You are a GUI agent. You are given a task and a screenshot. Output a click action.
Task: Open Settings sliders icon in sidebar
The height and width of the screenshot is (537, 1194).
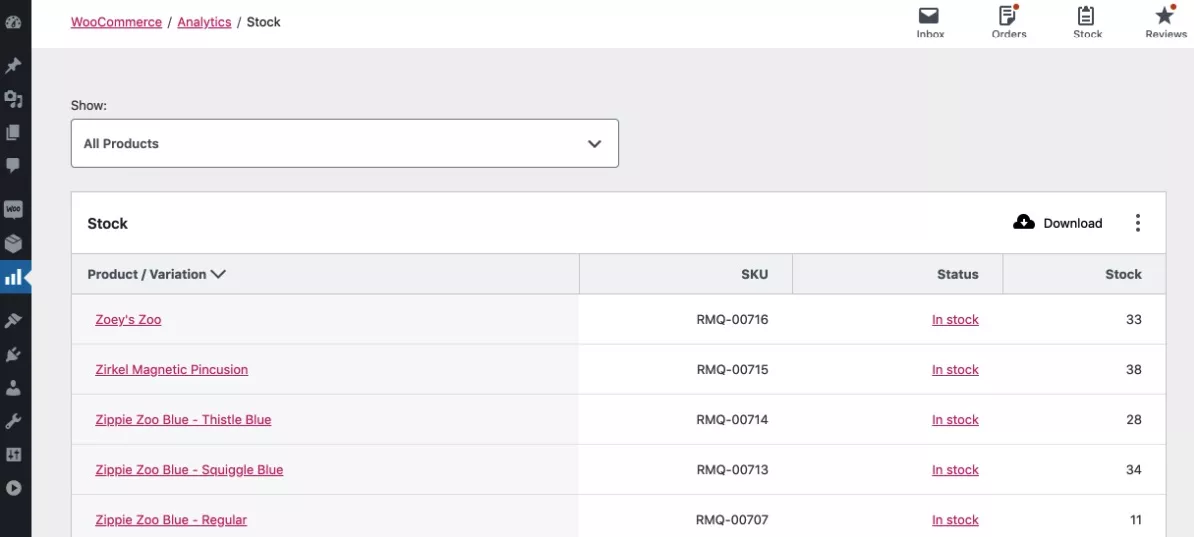pos(13,455)
